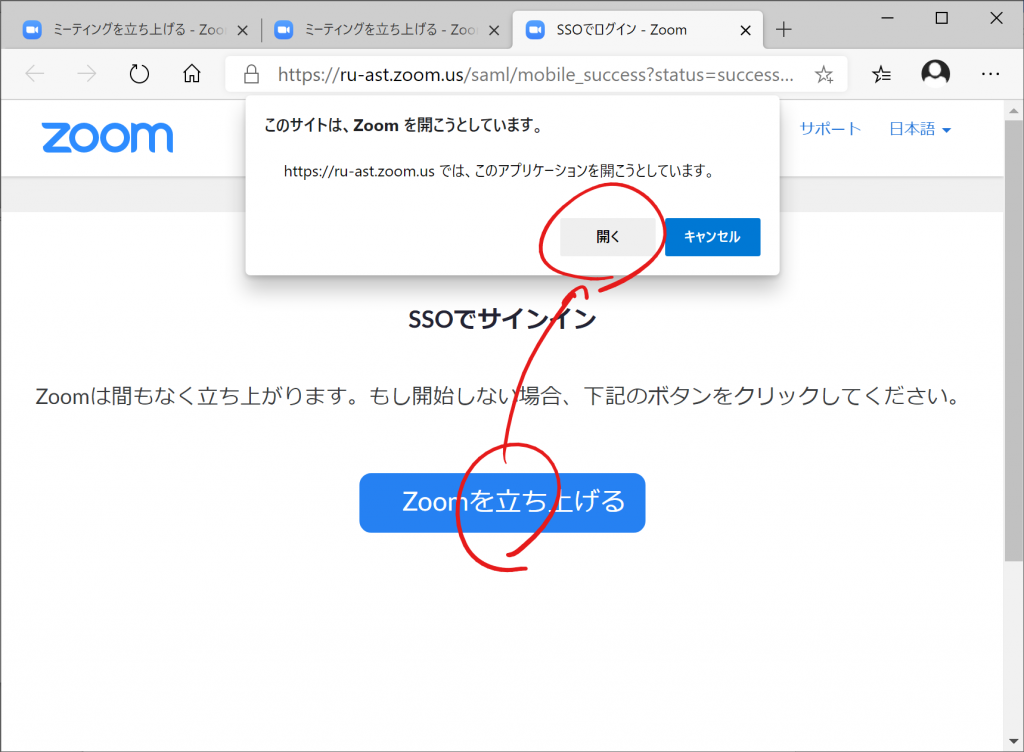Open a new browser tab
1024x752 pixels.
(784, 29)
